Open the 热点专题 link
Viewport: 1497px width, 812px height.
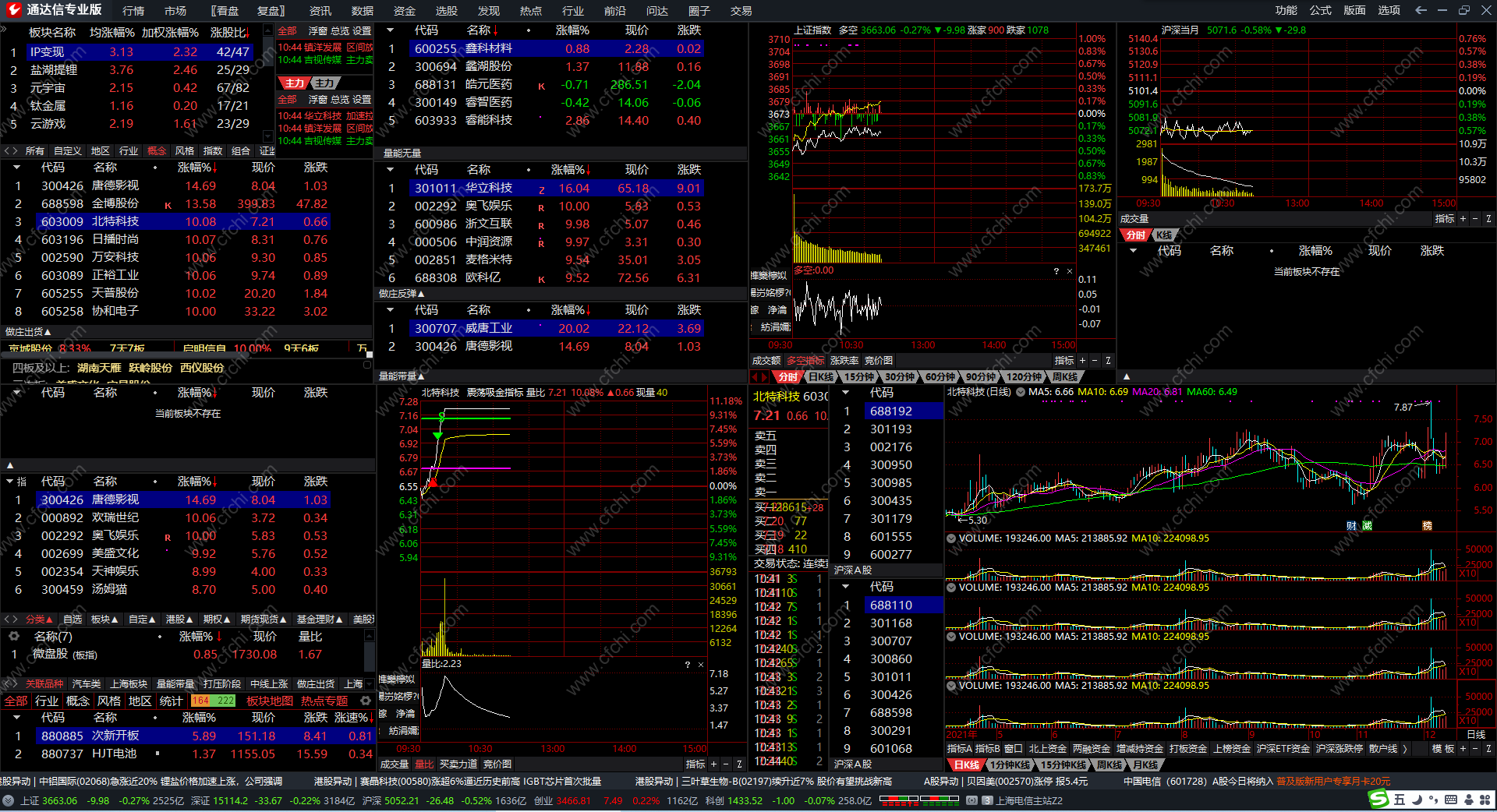click(324, 701)
